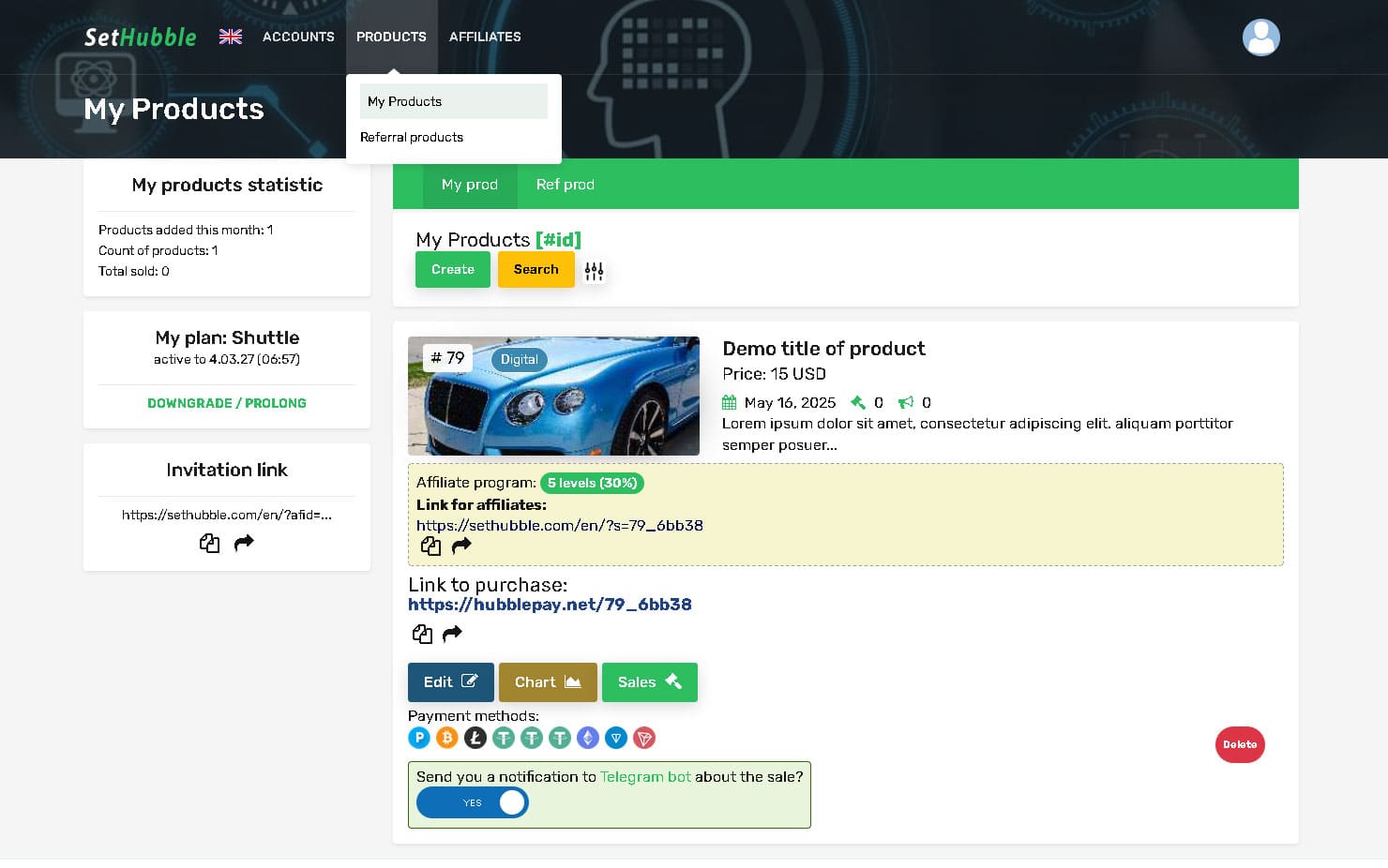Copy the affiliate program link icon
The height and width of the screenshot is (868, 1388).
(430, 546)
